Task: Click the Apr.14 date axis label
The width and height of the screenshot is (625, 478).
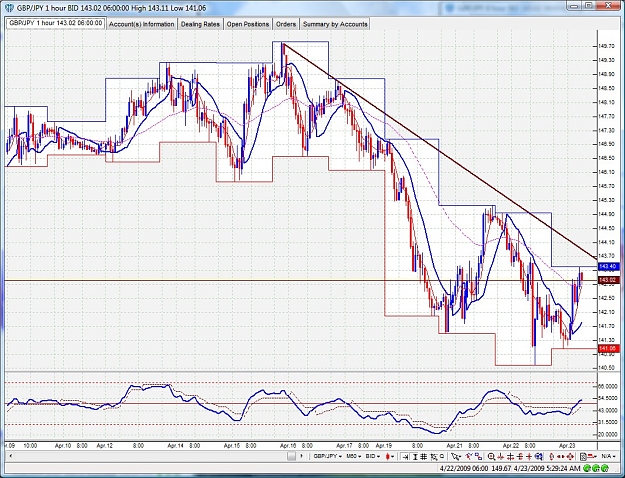Action: [x=175, y=445]
